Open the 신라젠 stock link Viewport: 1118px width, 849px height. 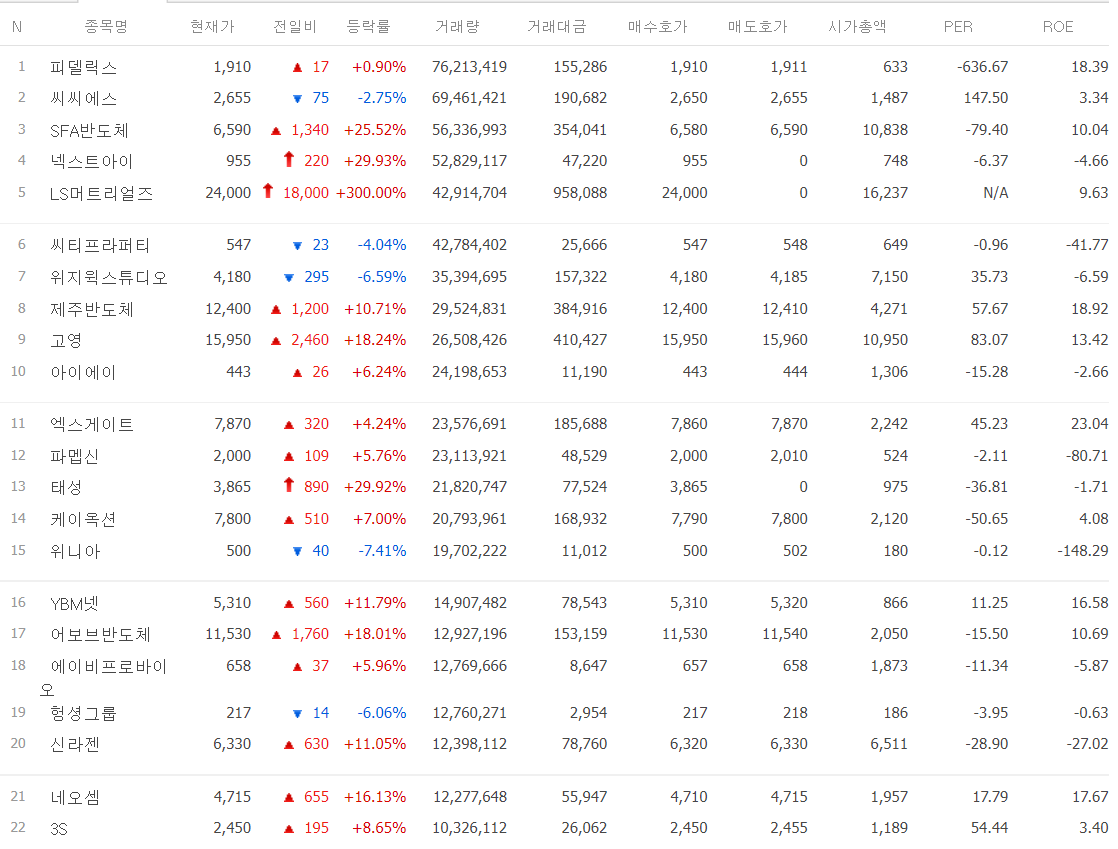75,745
